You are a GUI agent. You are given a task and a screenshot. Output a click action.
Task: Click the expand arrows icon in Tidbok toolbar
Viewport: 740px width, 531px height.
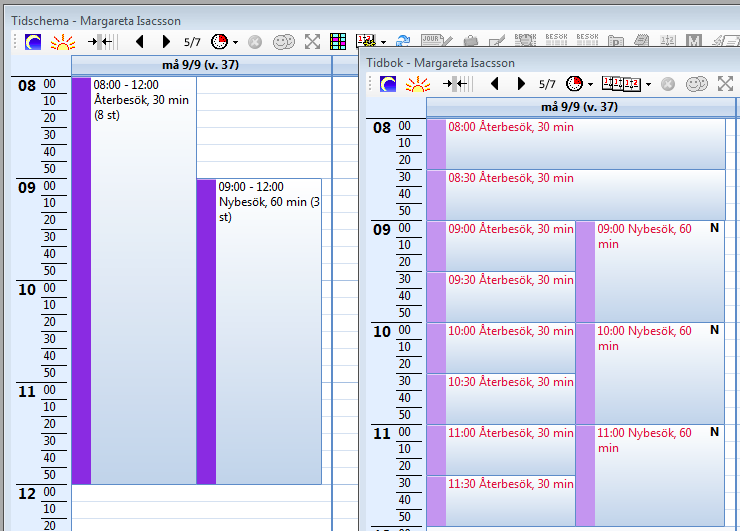click(725, 84)
